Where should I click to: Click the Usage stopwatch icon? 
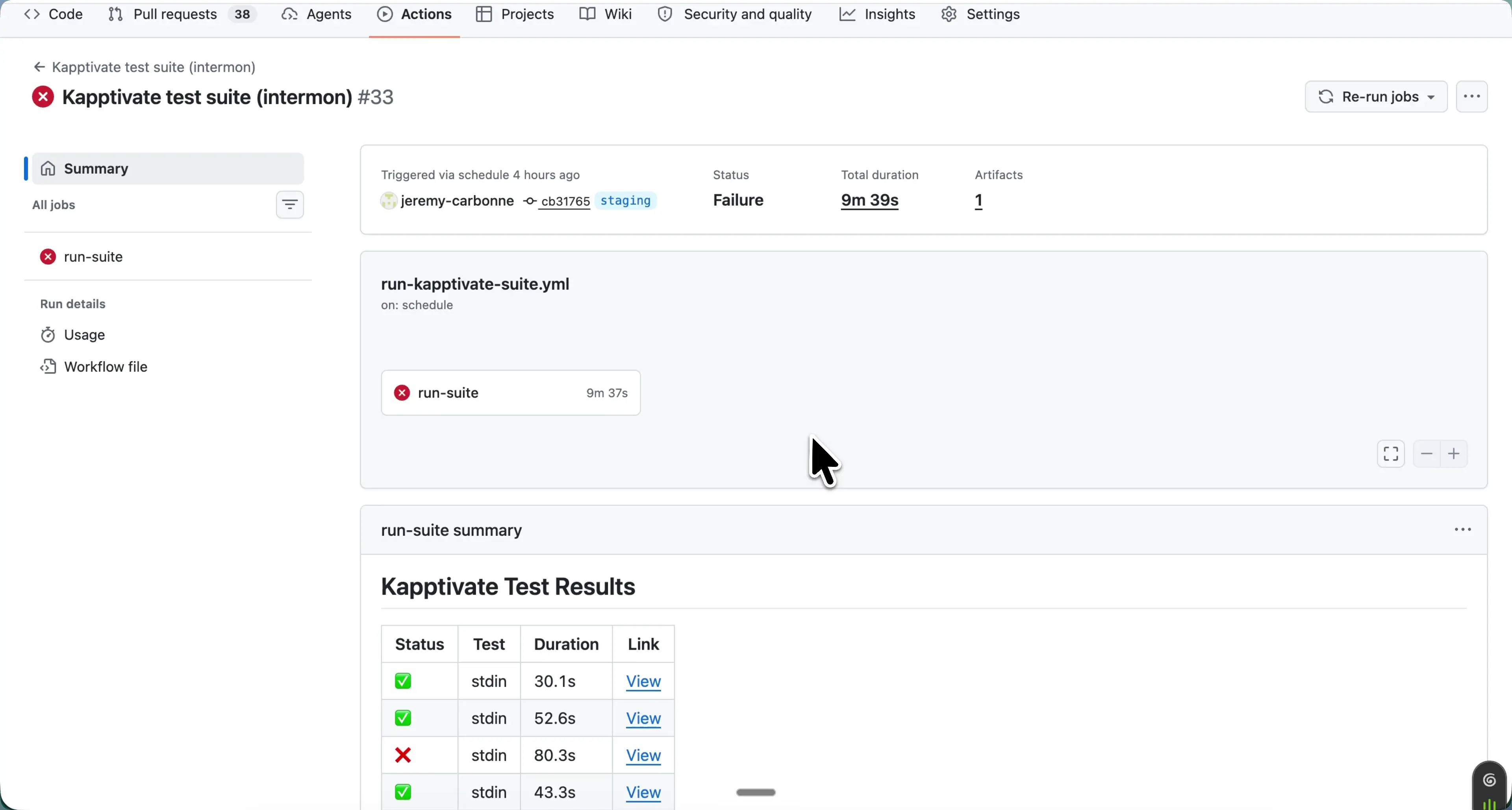48,335
